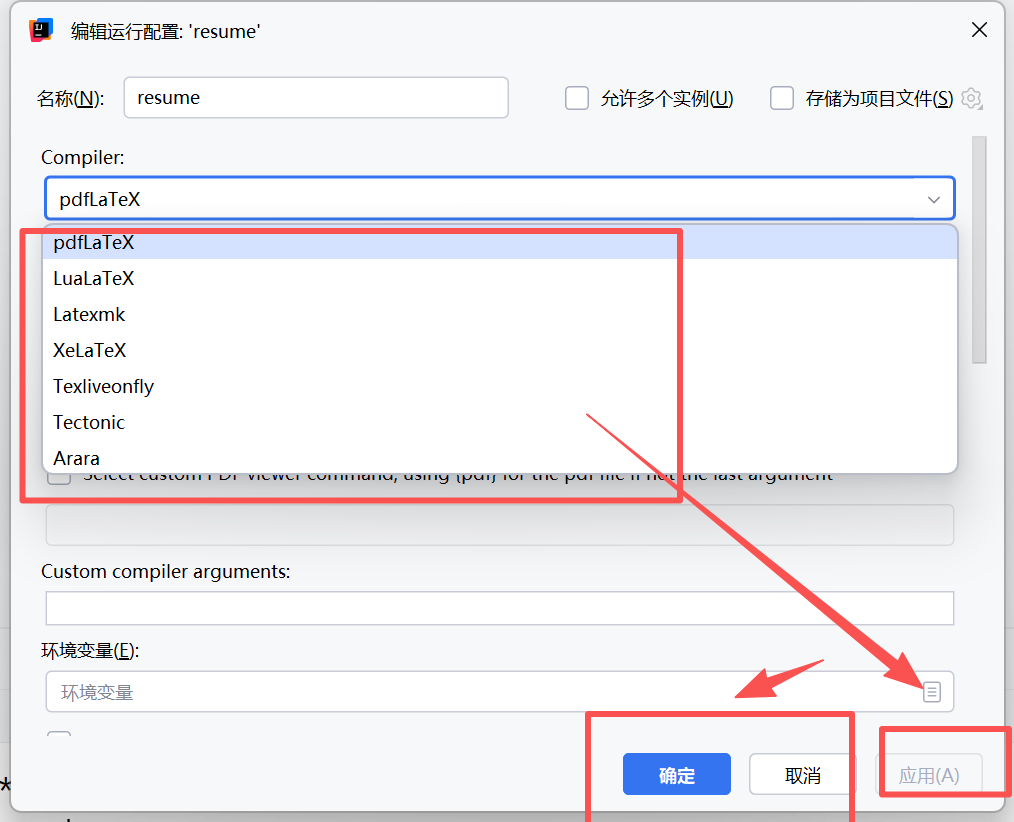Image resolution: width=1014 pixels, height=822 pixels.
Task: Click the 确定 button
Action: click(x=676, y=775)
